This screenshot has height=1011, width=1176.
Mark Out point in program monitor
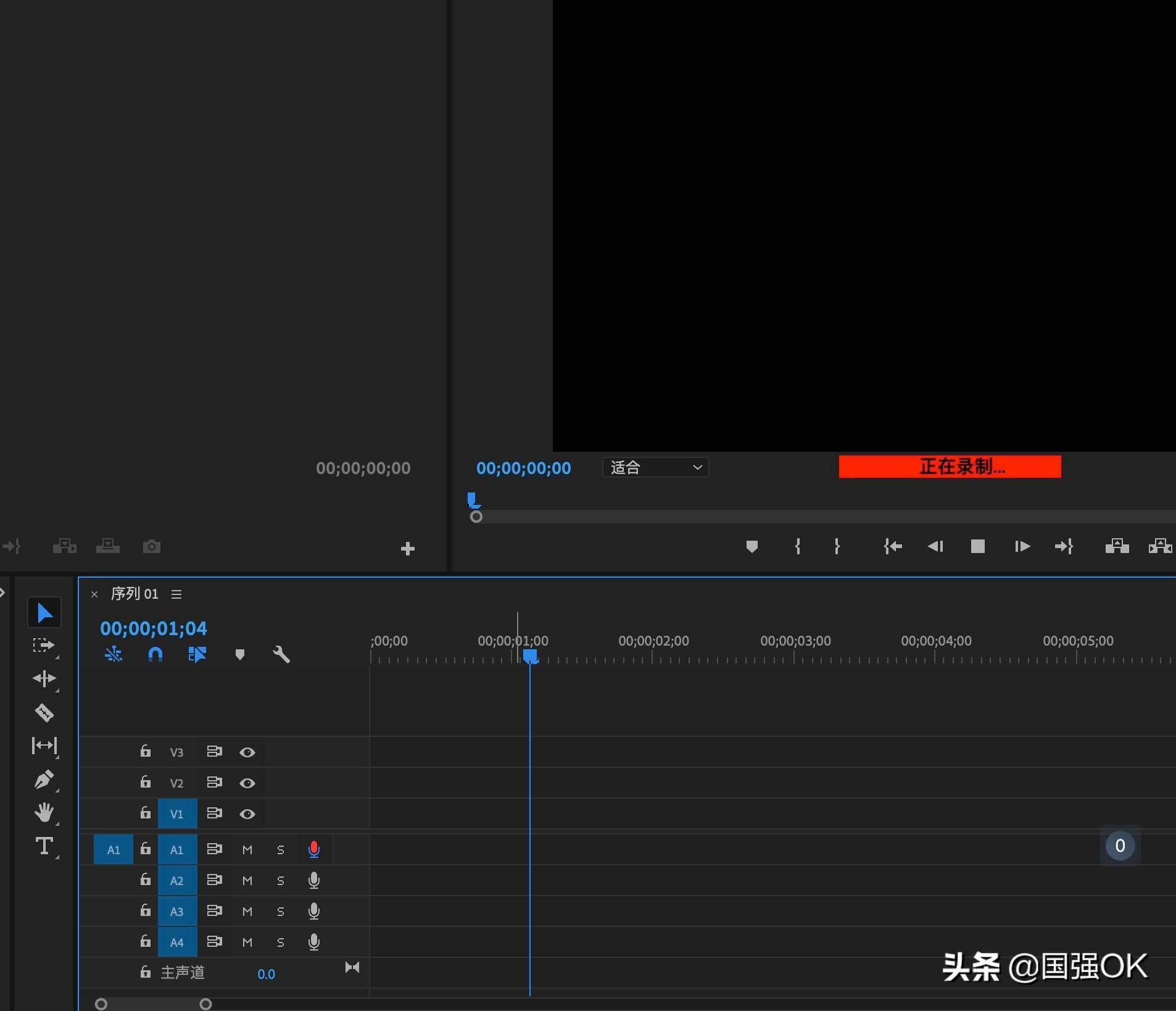click(x=837, y=546)
